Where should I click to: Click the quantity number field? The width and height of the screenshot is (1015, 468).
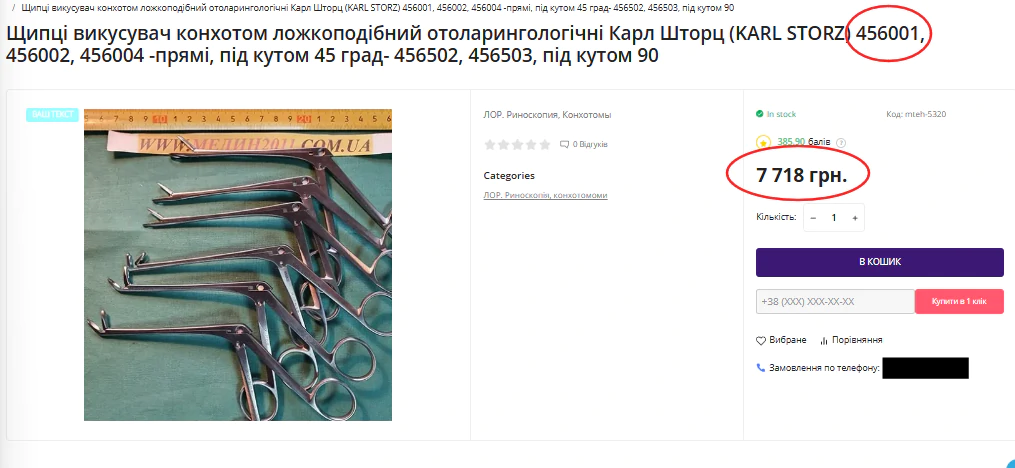834,218
